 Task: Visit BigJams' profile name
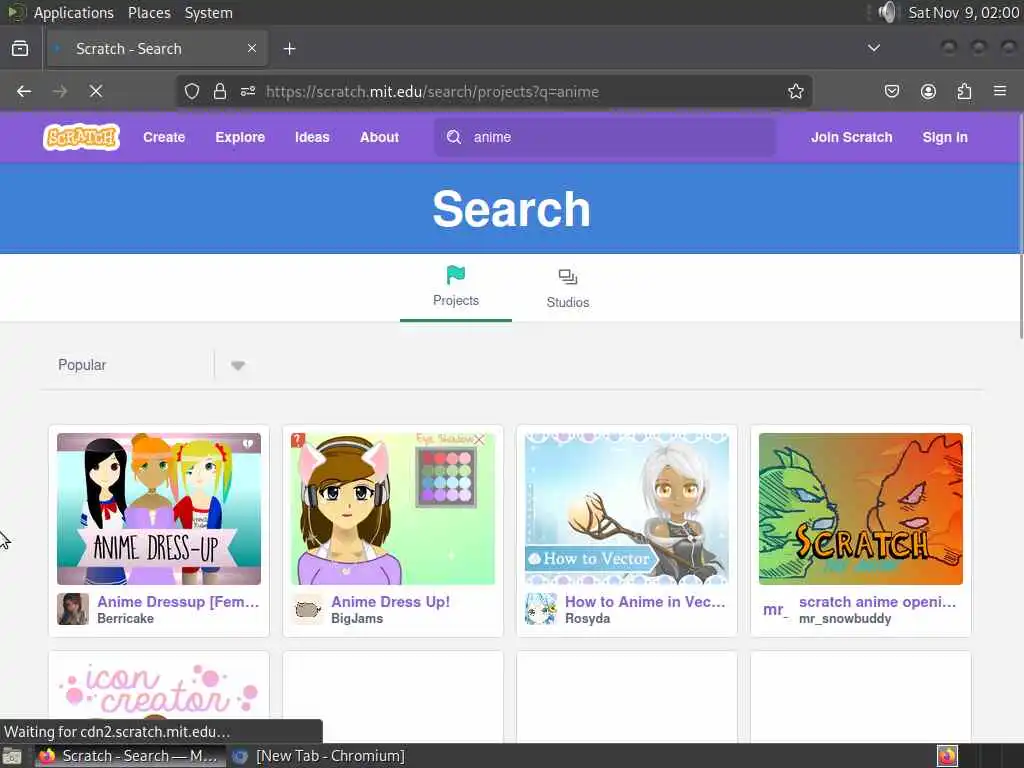pyautogui.click(x=357, y=618)
